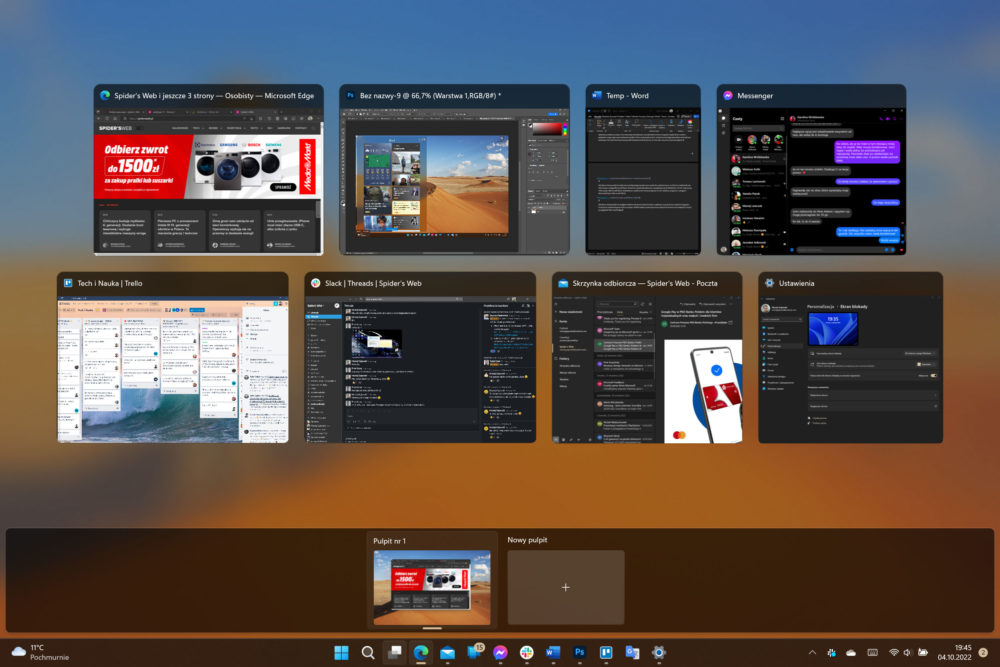Switch to the Tech i Nauka Trello window

pyautogui.click(x=173, y=357)
